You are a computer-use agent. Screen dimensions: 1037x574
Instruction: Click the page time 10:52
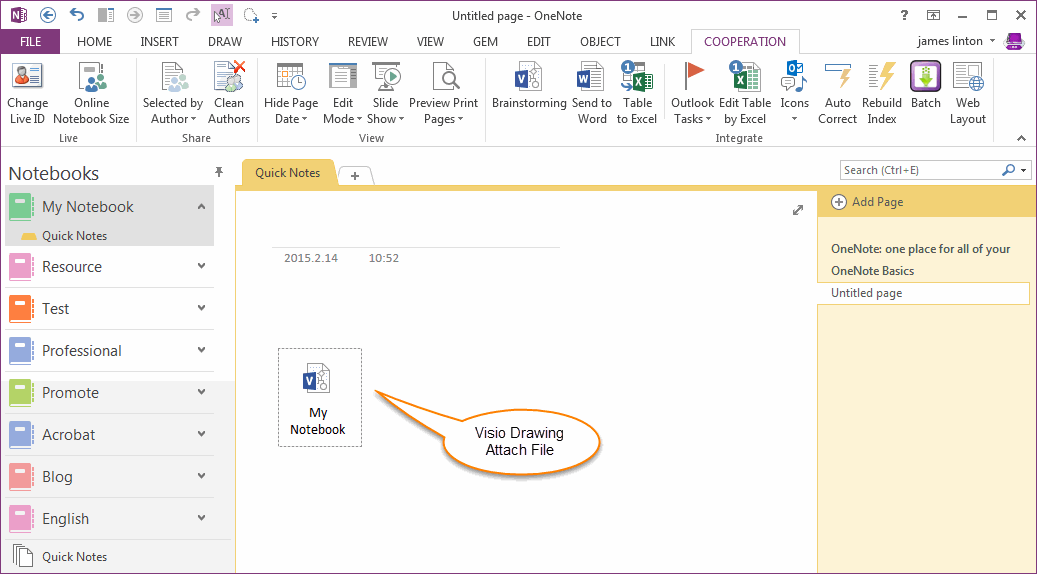(384, 258)
